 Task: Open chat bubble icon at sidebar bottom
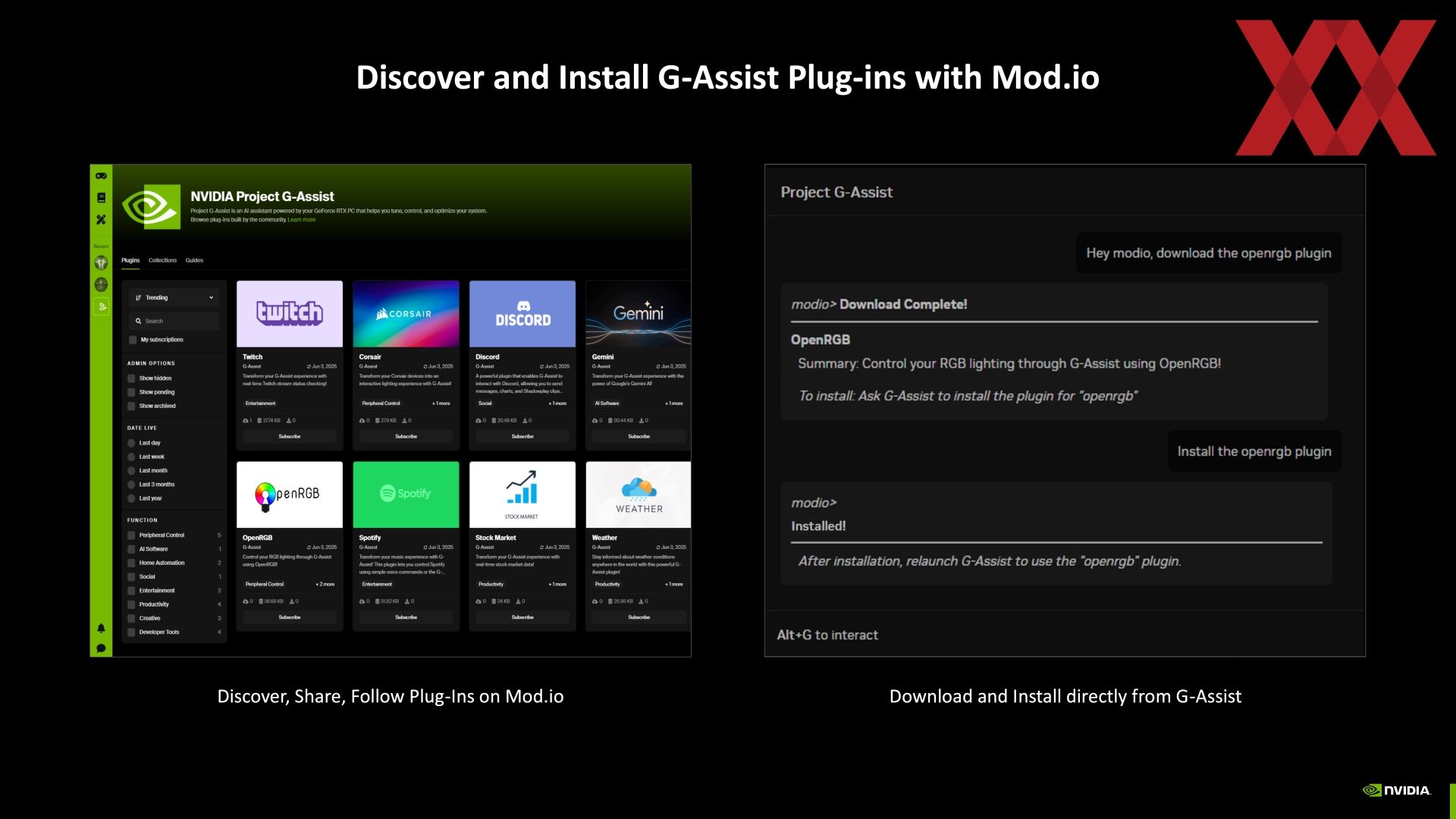pos(101,648)
